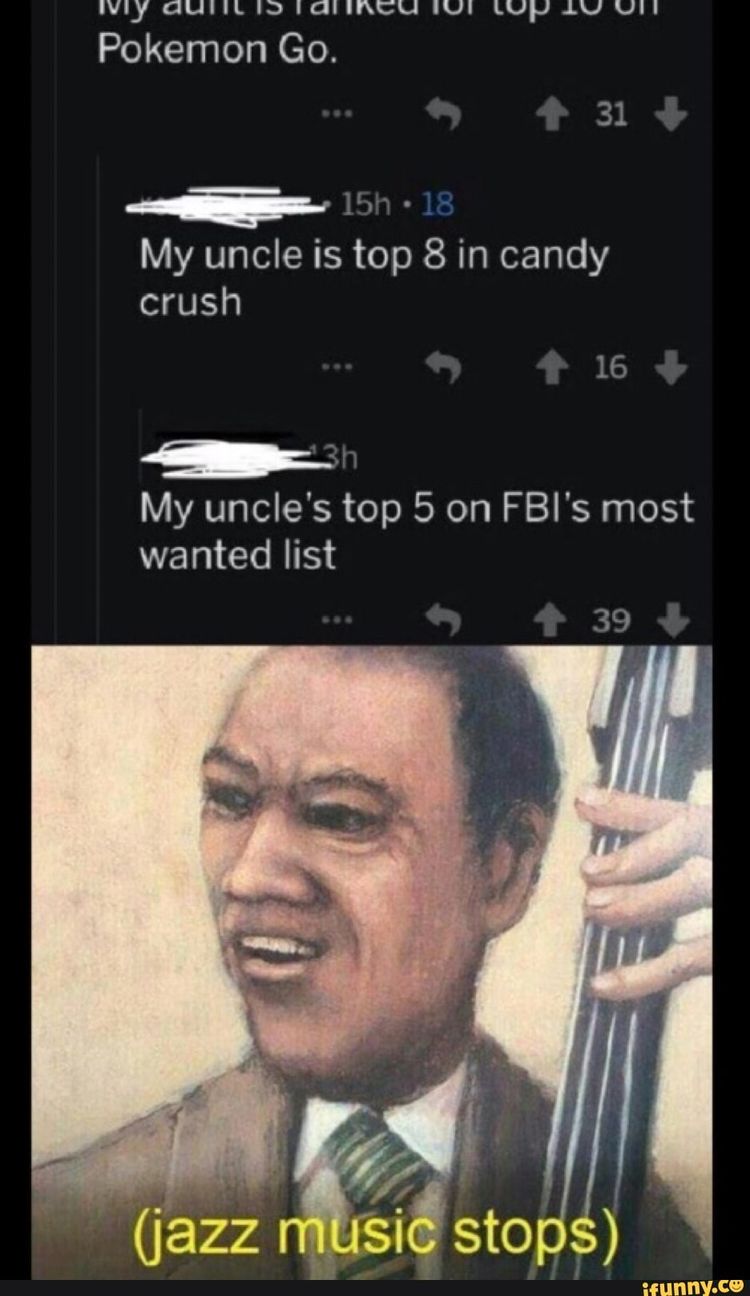The image size is (750, 1296).
Task: Downvote the FBI most wanted comment
Action: point(674,624)
